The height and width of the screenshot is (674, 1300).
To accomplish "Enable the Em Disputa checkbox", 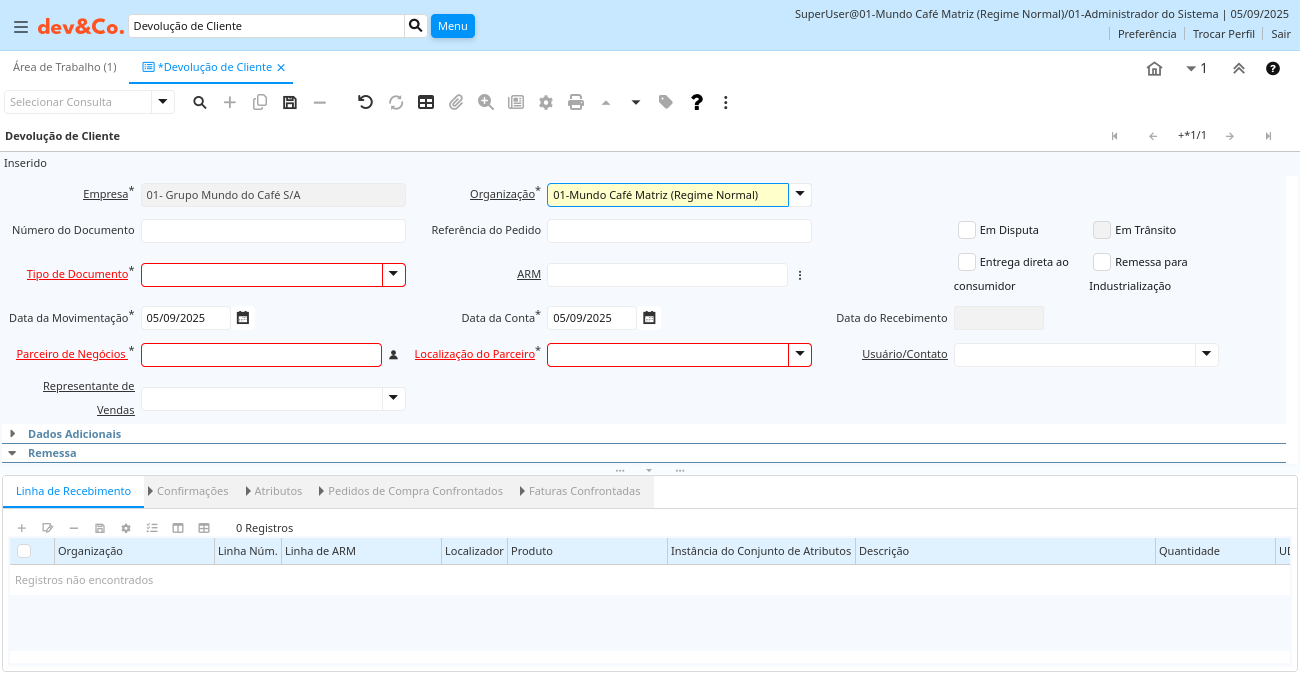I will click(967, 230).
